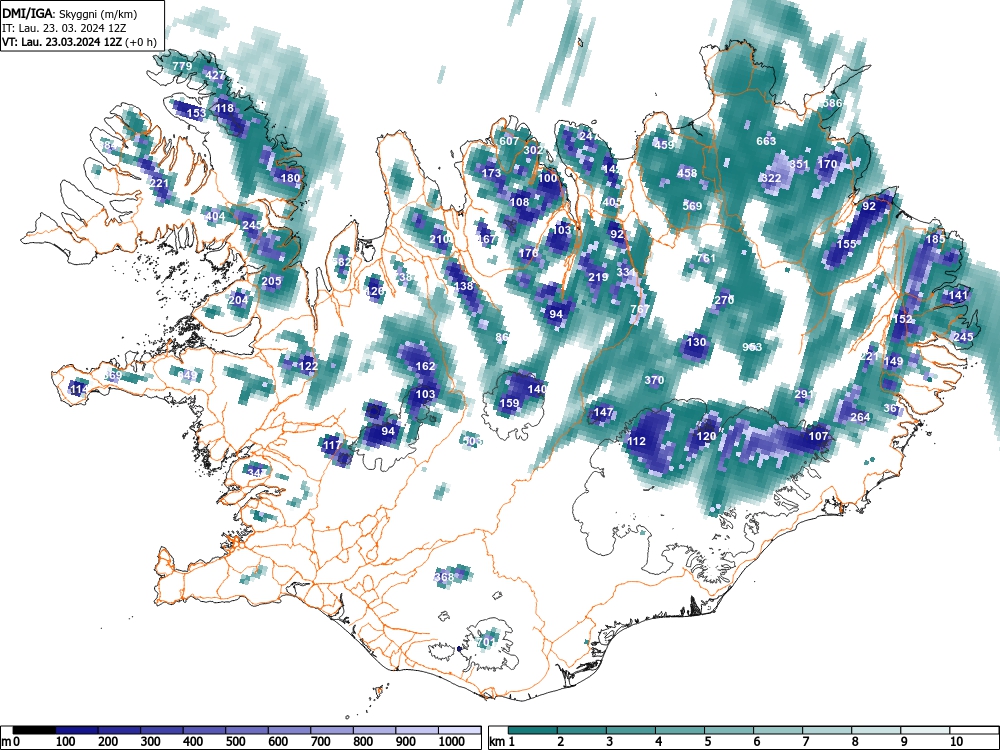Click the visibility value 761
1000x750 pixels.
(705, 258)
